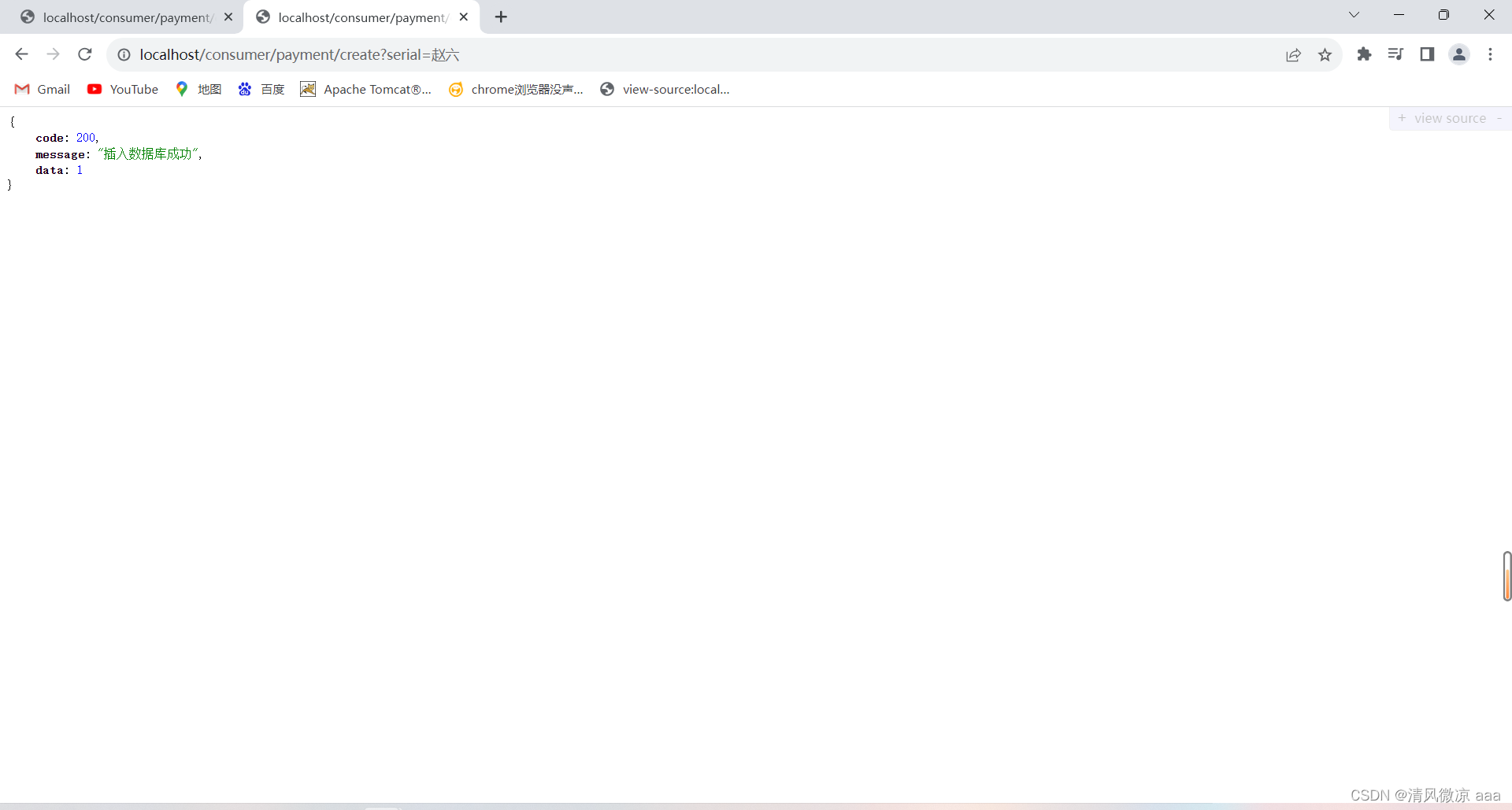Click the message string 插入数据库成功
The width and height of the screenshot is (1512, 810).
point(148,153)
